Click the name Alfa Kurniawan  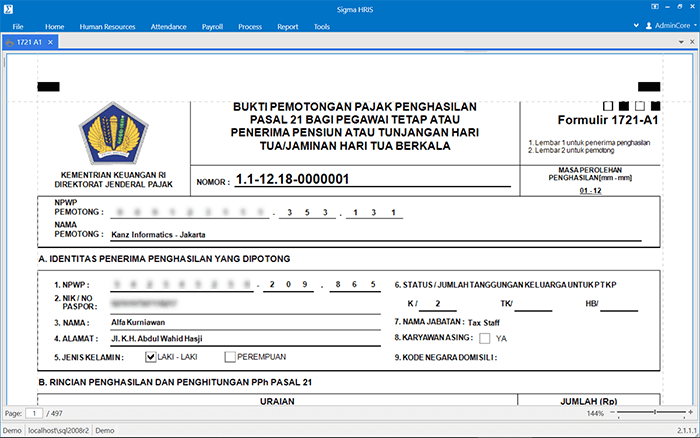[x=138, y=322]
